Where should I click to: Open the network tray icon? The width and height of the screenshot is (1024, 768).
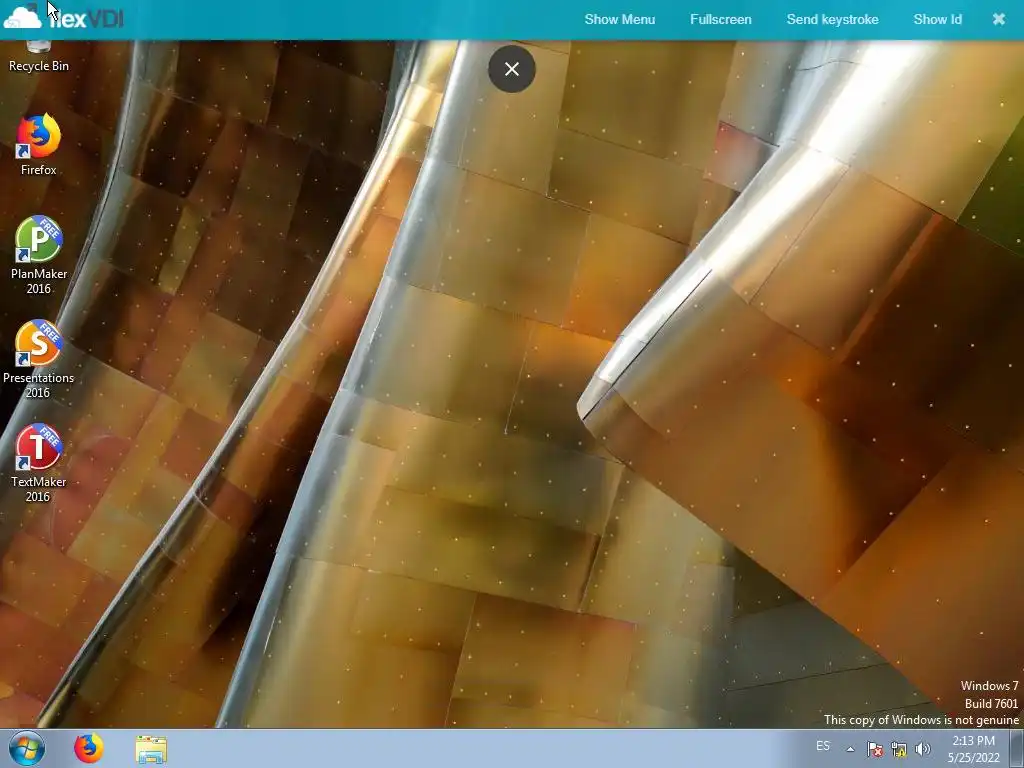tap(899, 749)
